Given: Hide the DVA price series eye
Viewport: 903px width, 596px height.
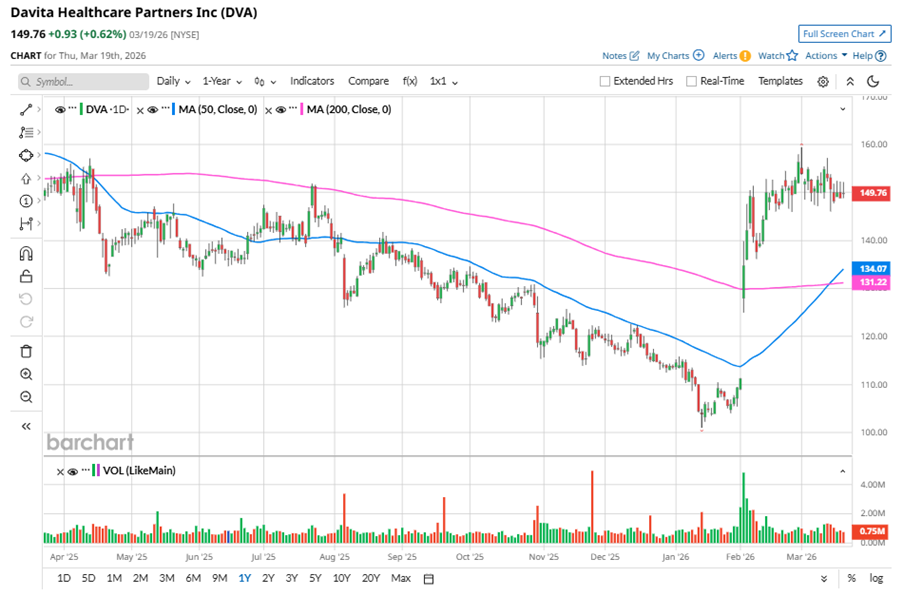Looking at the screenshot, I should pos(59,109).
